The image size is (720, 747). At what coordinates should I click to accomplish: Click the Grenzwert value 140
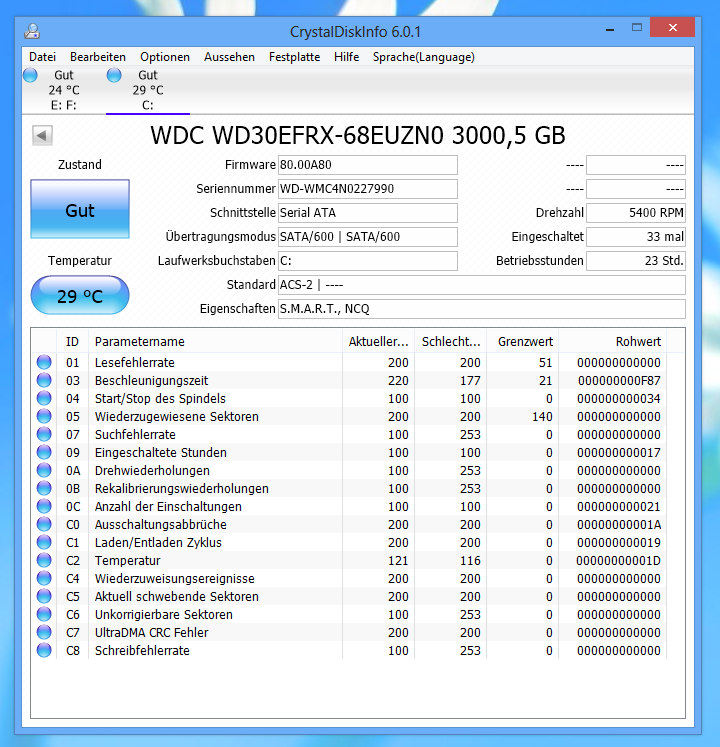pos(542,416)
